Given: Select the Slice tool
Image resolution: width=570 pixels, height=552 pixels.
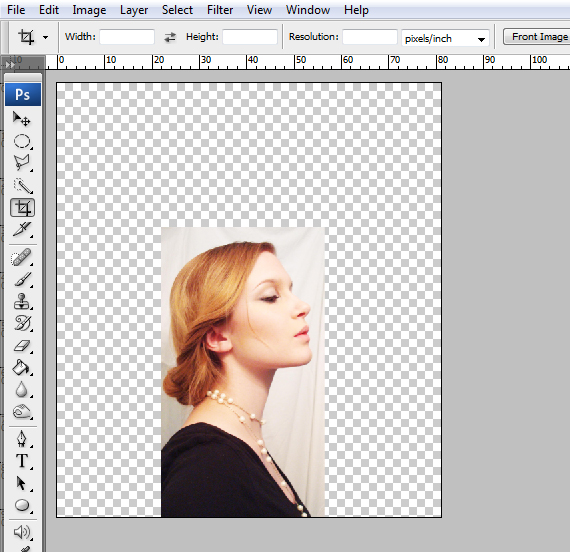Looking at the screenshot, I should [x=22, y=229].
